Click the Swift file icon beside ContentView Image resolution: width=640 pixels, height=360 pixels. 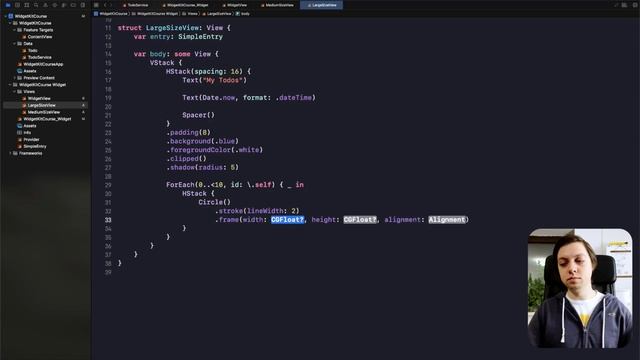coord(24,37)
